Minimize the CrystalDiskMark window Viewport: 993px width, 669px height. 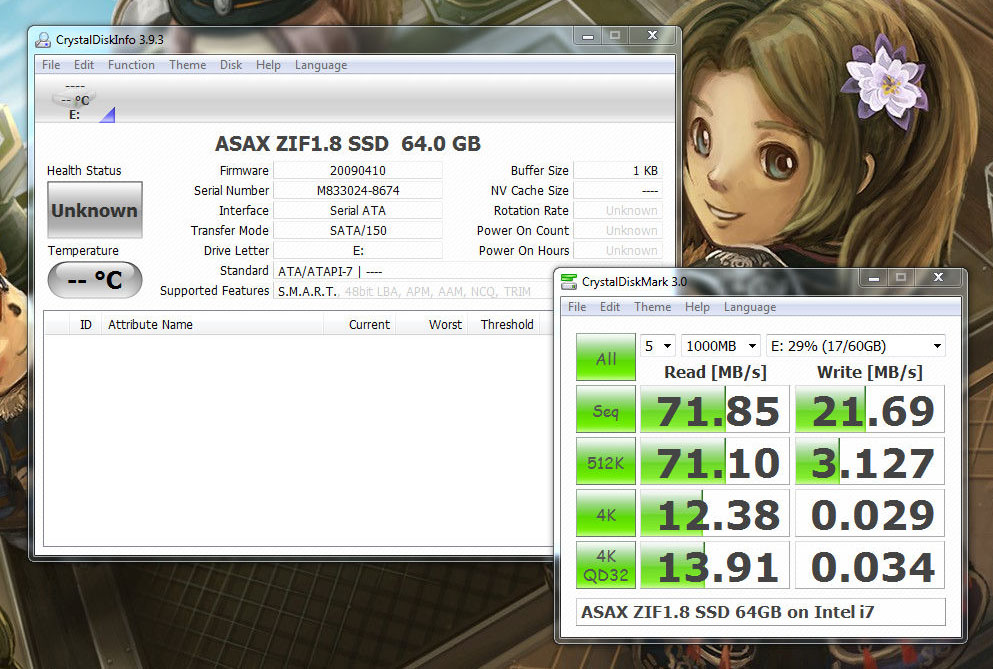874,277
